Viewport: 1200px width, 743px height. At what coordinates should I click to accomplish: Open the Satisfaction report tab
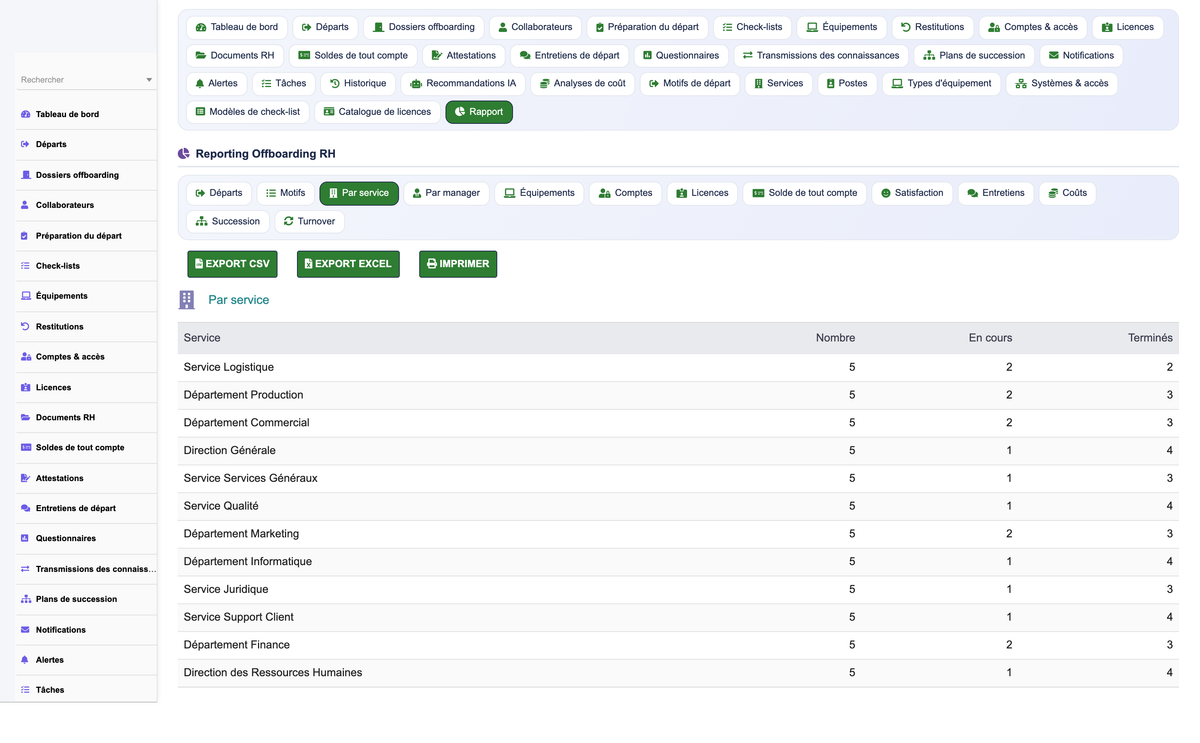(x=912, y=193)
